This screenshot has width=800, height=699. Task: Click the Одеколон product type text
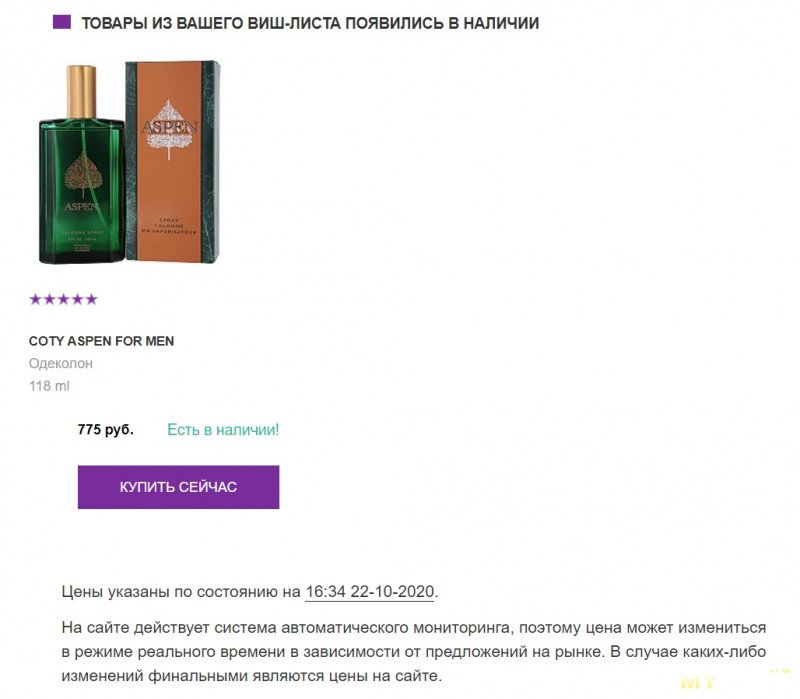coord(61,363)
